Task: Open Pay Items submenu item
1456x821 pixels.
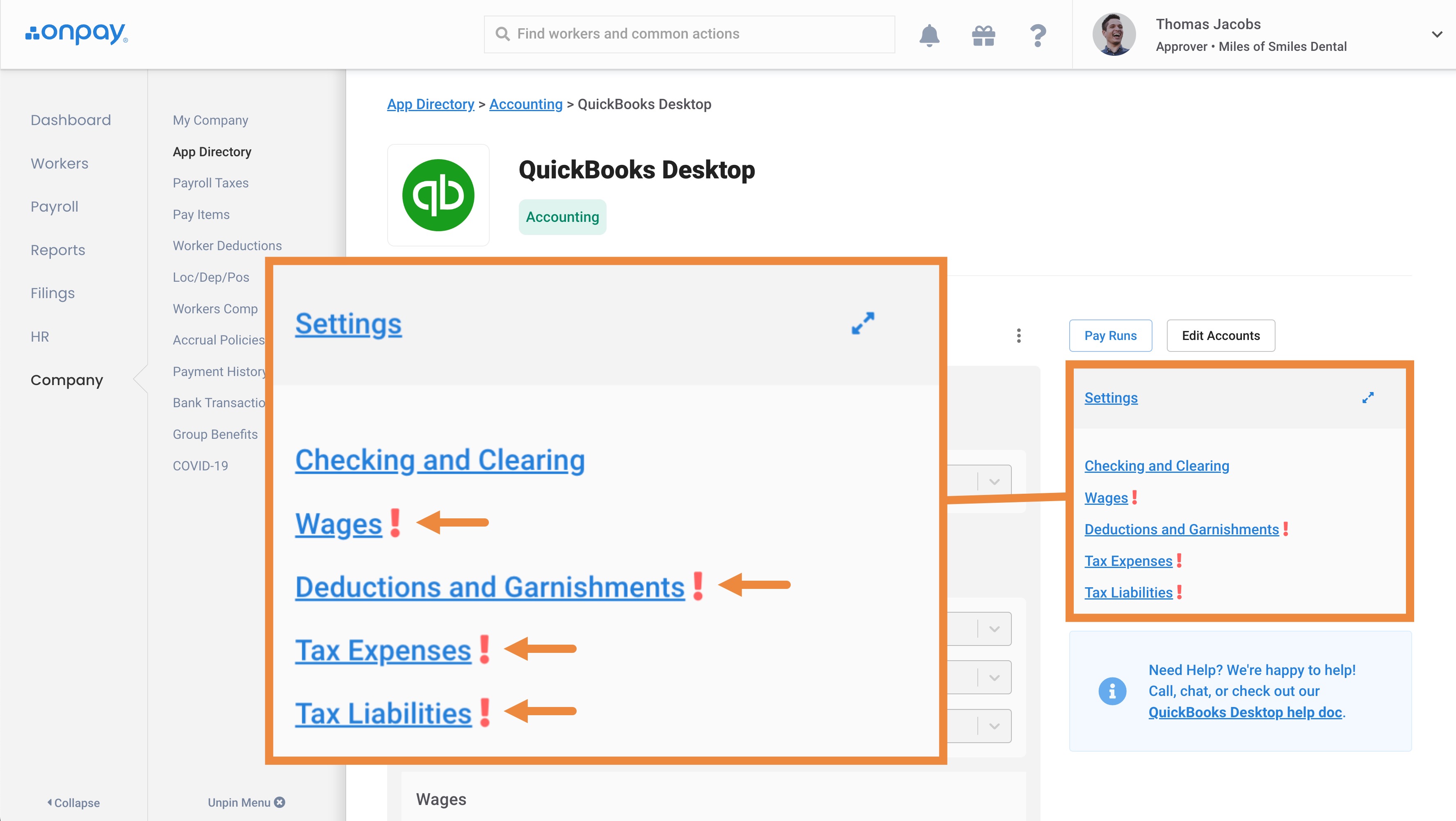Action: click(x=201, y=215)
